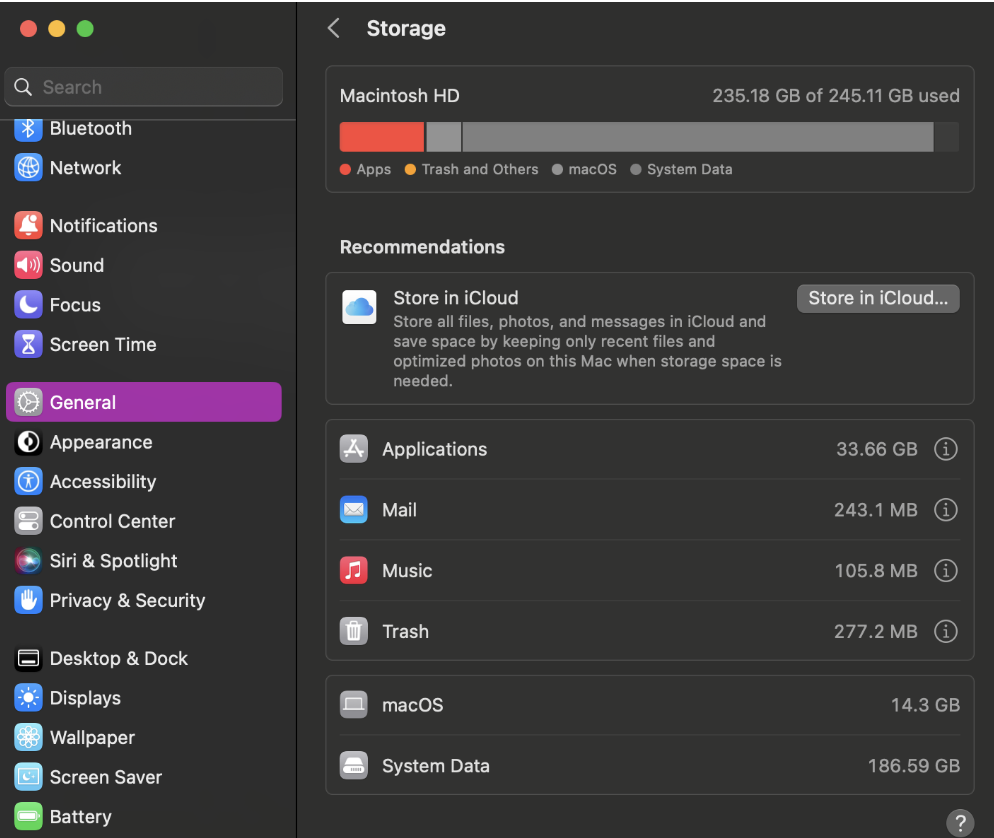Select Control Center from sidebar
This screenshot has width=994, height=838.
(x=112, y=521)
